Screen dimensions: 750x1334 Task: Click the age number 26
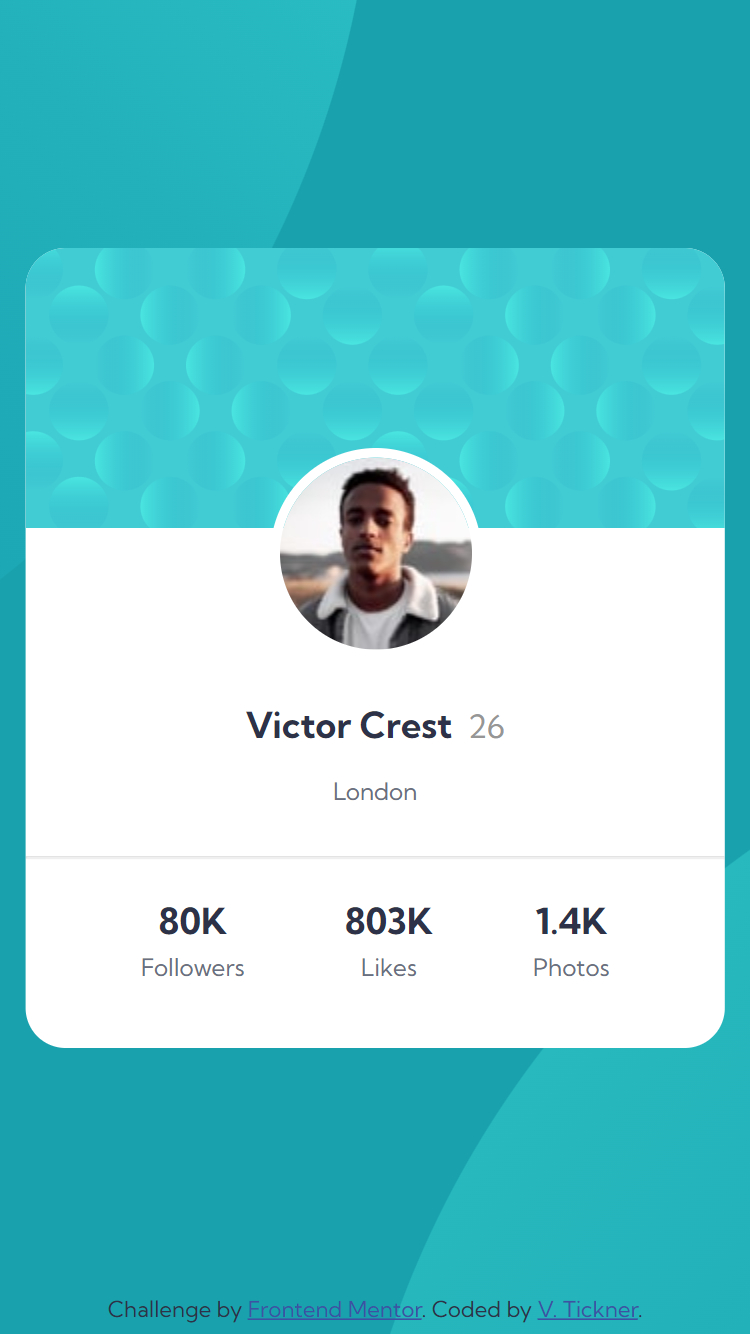[x=487, y=727]
